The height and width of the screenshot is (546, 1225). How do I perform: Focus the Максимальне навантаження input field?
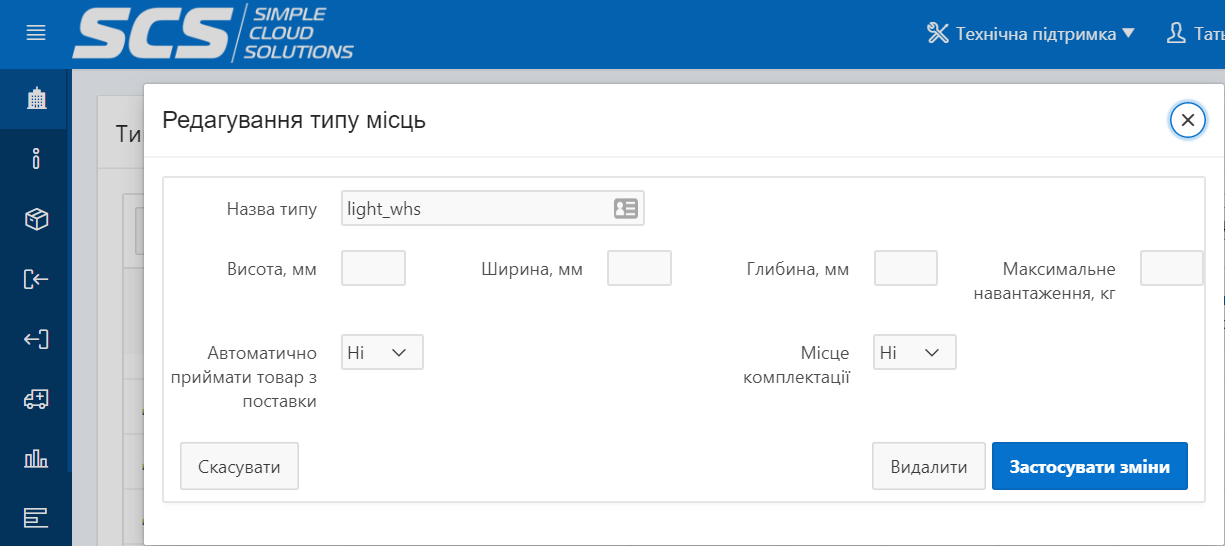point(1171,268)
